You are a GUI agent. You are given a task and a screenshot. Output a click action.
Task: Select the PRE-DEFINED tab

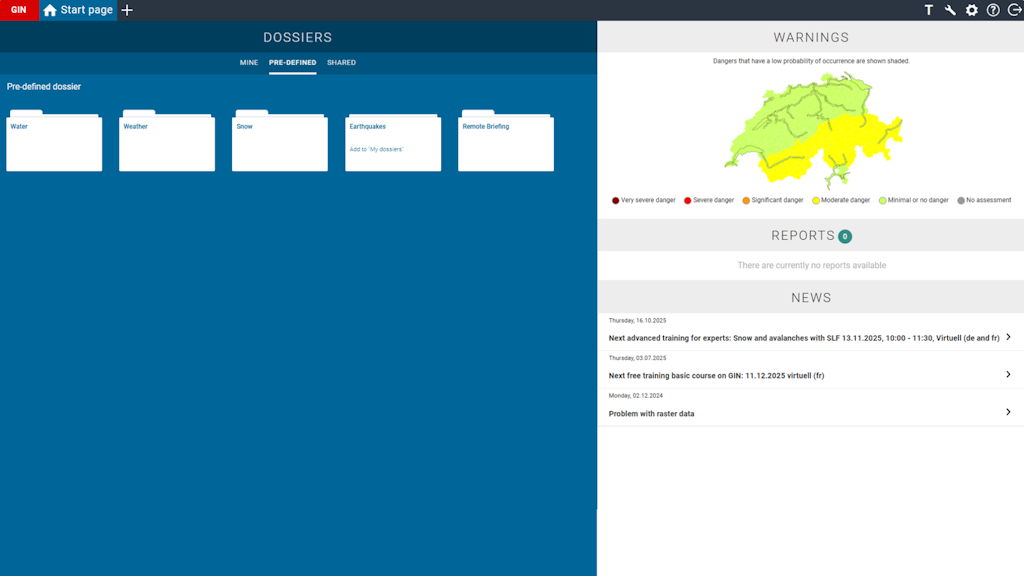[292, 62]
